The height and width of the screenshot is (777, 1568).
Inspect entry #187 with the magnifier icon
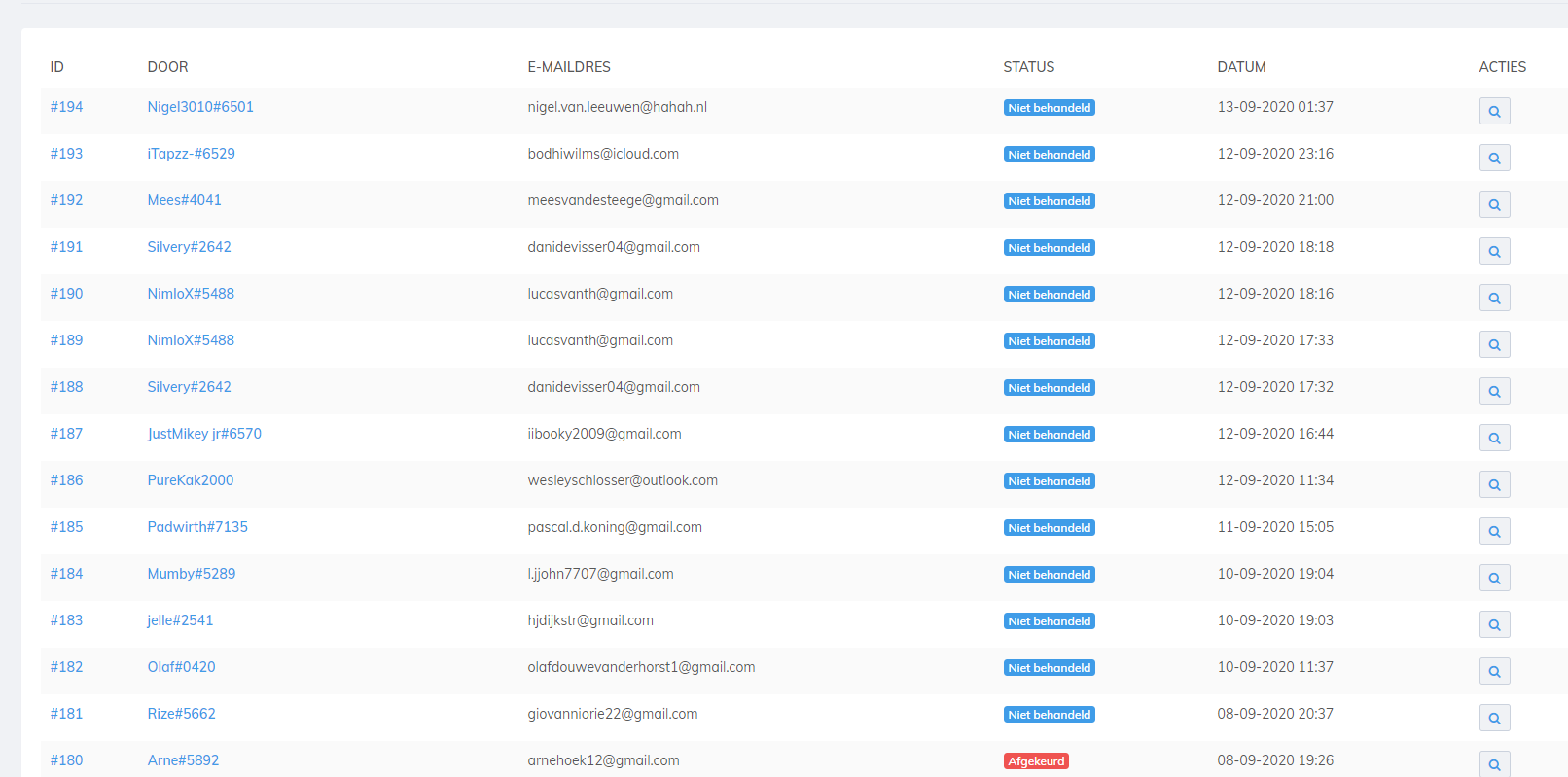[x=1494, y=438]
